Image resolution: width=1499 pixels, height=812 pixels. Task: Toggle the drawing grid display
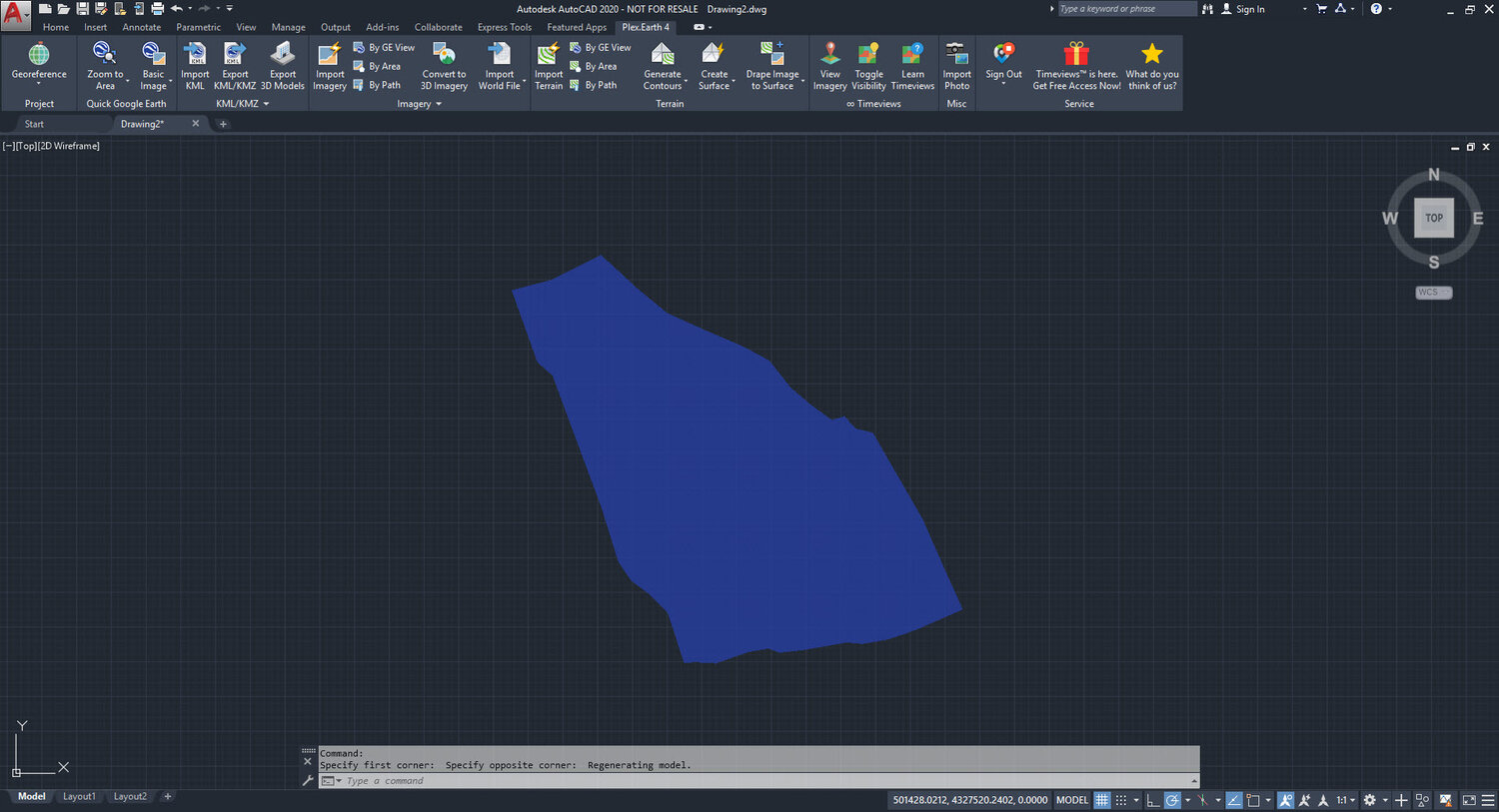1102,800
